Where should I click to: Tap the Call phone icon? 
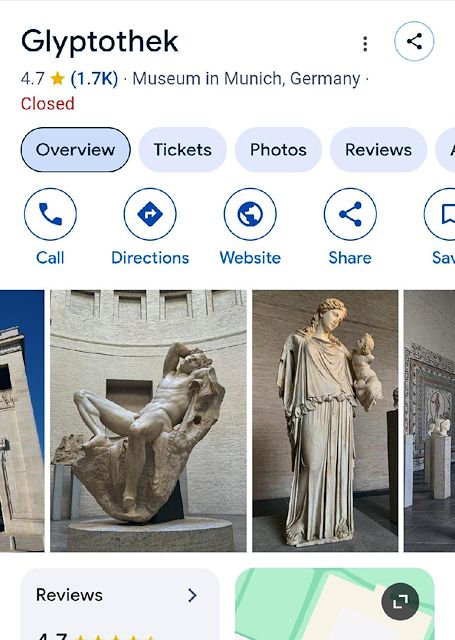pyautogui.click(x=50, y=214)
